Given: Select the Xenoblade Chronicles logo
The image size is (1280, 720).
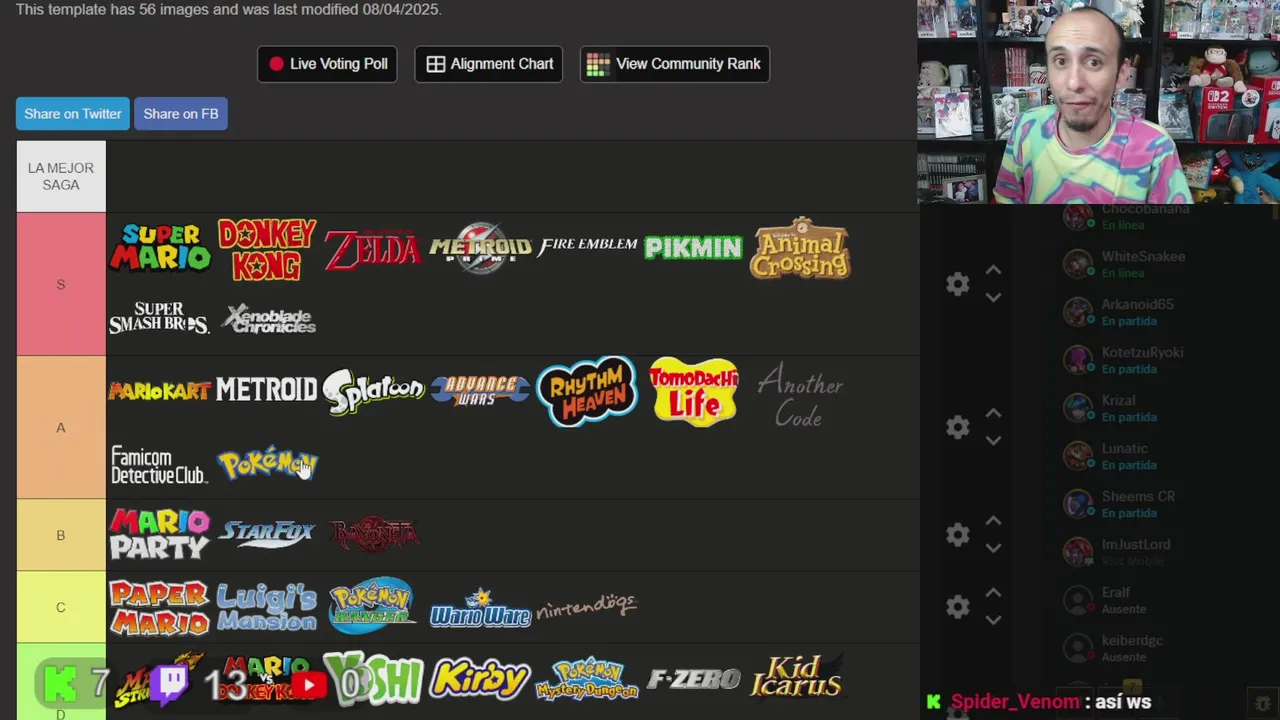Looking at the screenshot, I should (268, 319).
